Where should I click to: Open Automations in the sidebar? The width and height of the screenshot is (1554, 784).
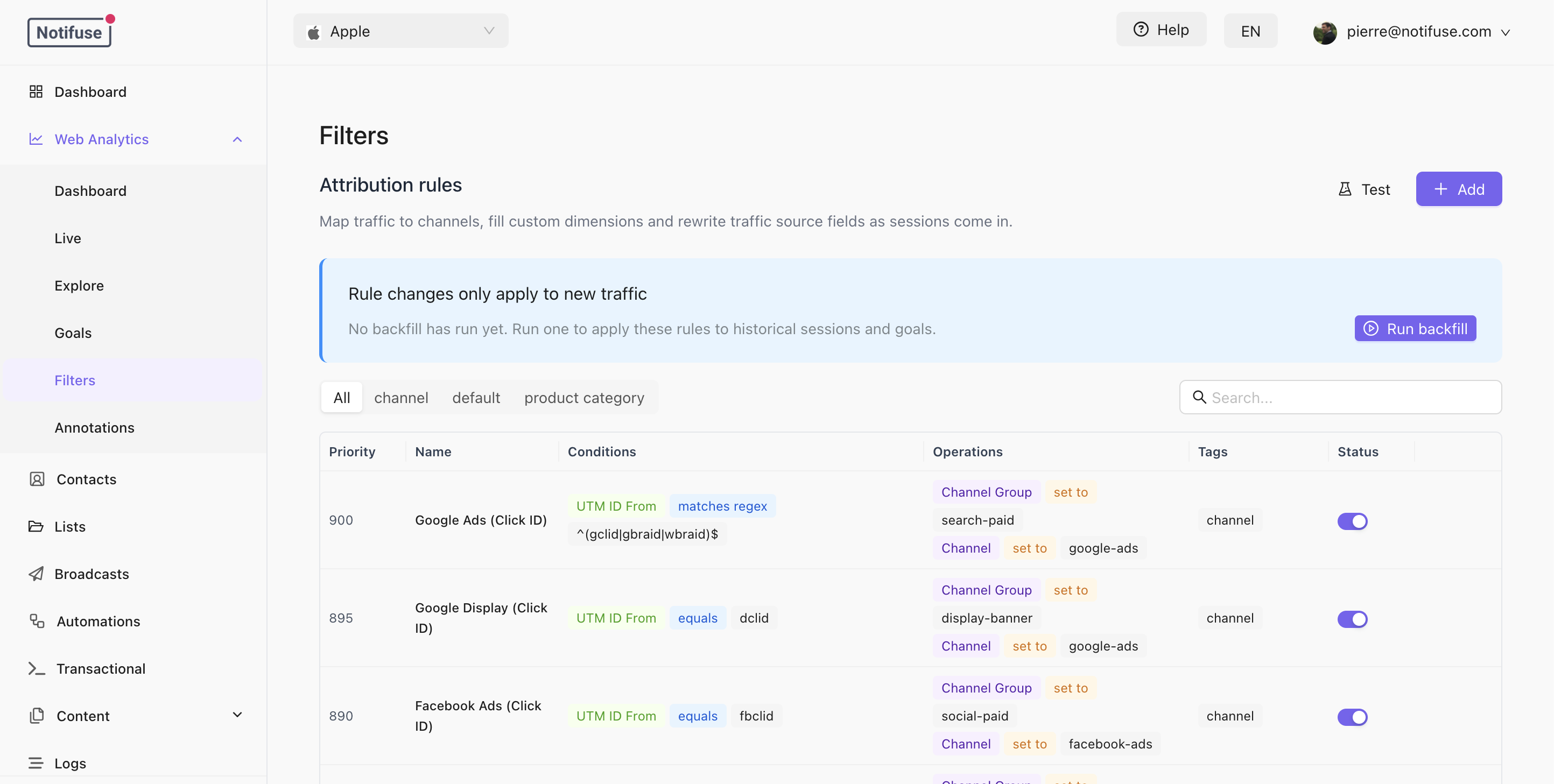point(133,621)
